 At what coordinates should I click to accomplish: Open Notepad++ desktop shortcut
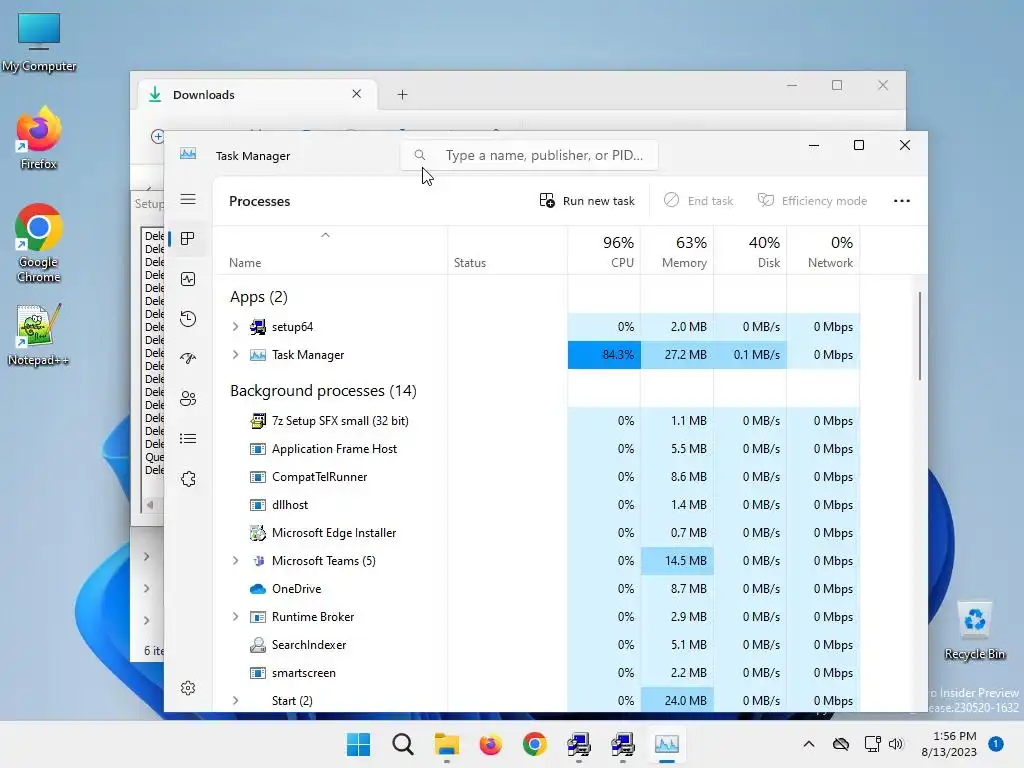click(39, 336)
